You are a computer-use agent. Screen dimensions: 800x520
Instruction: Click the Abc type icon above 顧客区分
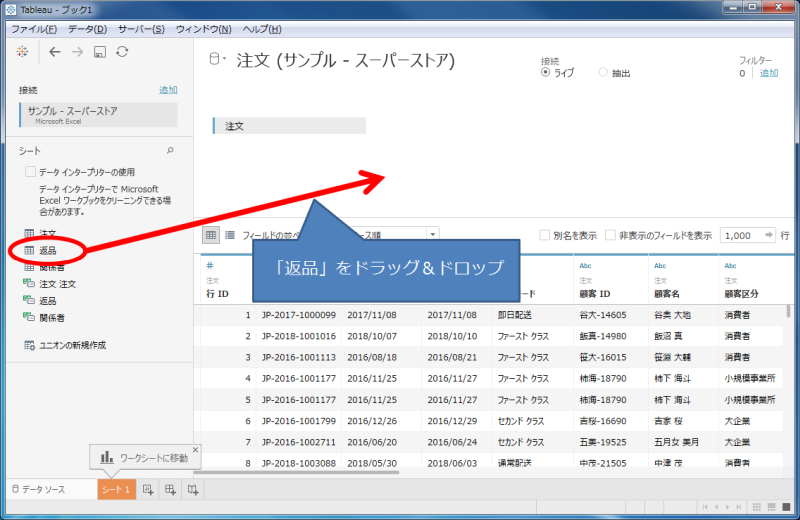730,265
